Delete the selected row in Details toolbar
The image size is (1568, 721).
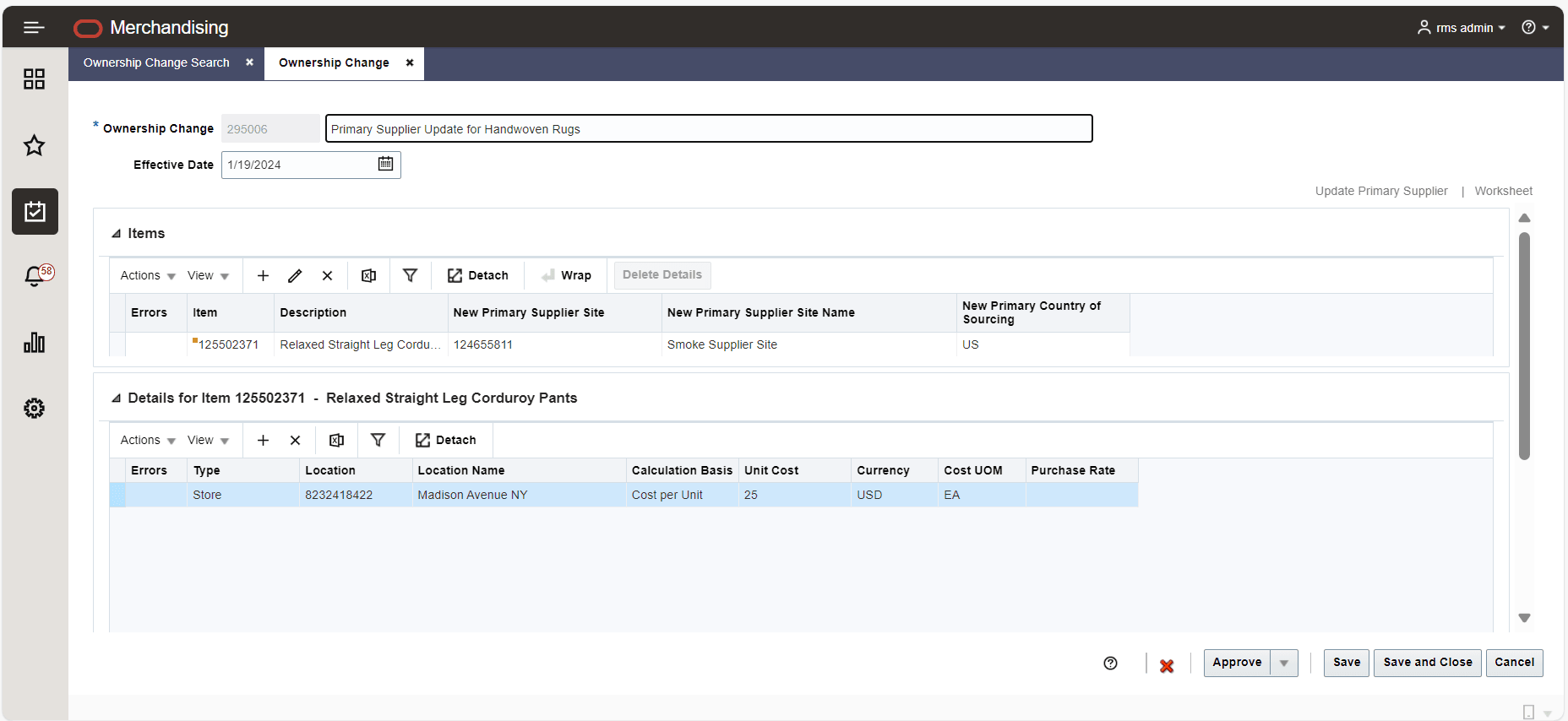(x=296, y=441)
